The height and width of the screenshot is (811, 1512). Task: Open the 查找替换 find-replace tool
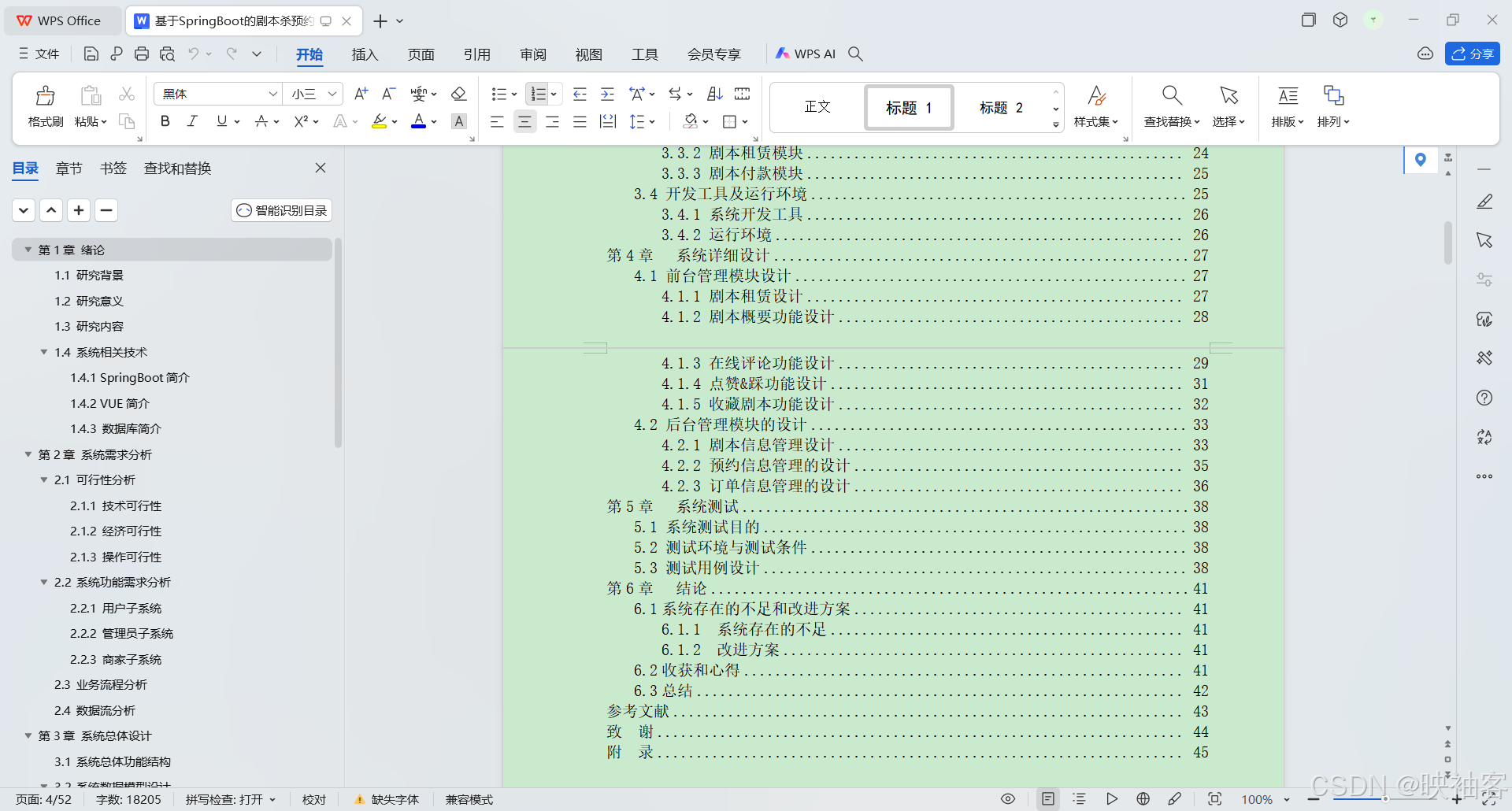coord(1171,106)
